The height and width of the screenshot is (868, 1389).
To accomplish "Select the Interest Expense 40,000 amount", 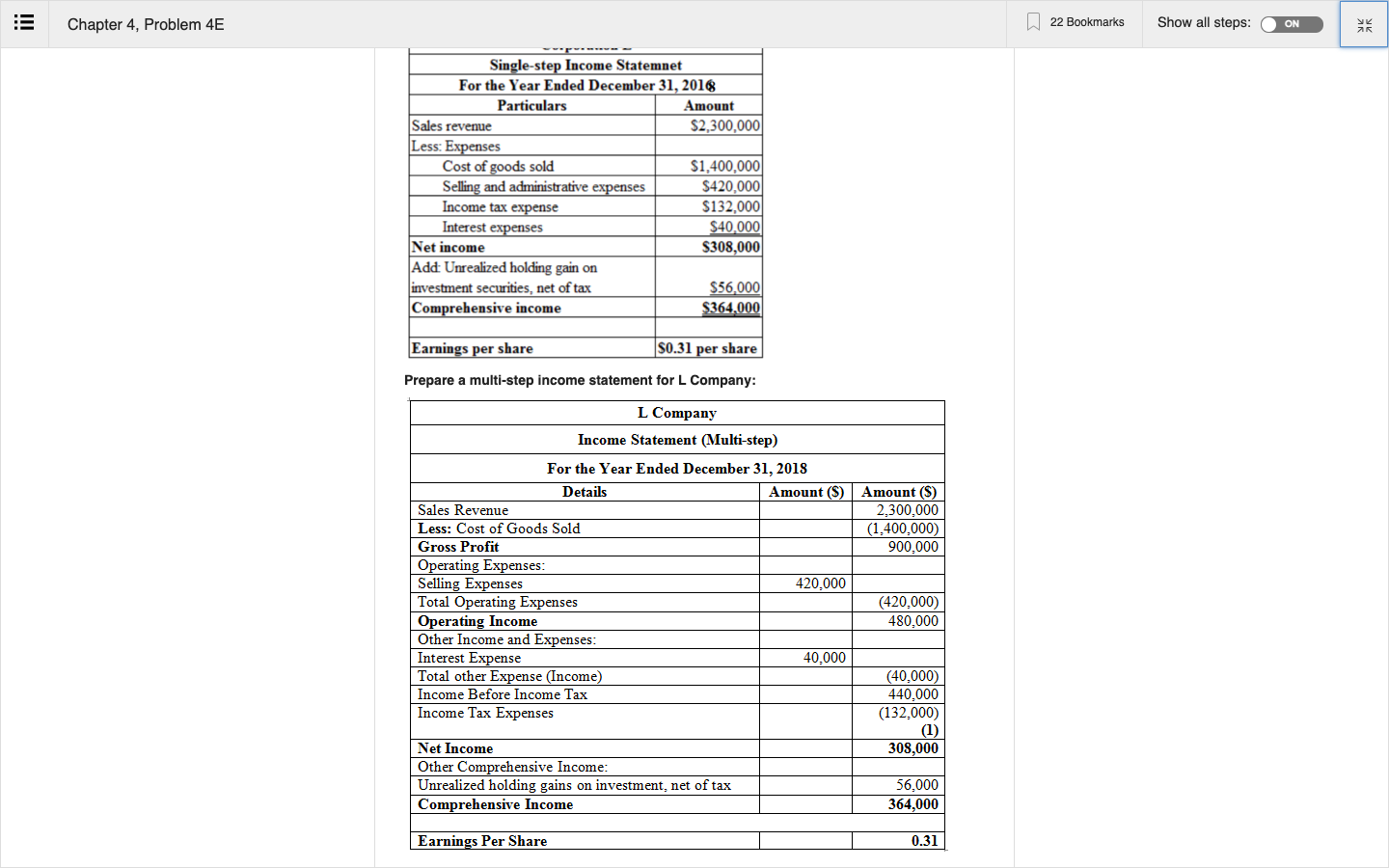I will point(824,658).
